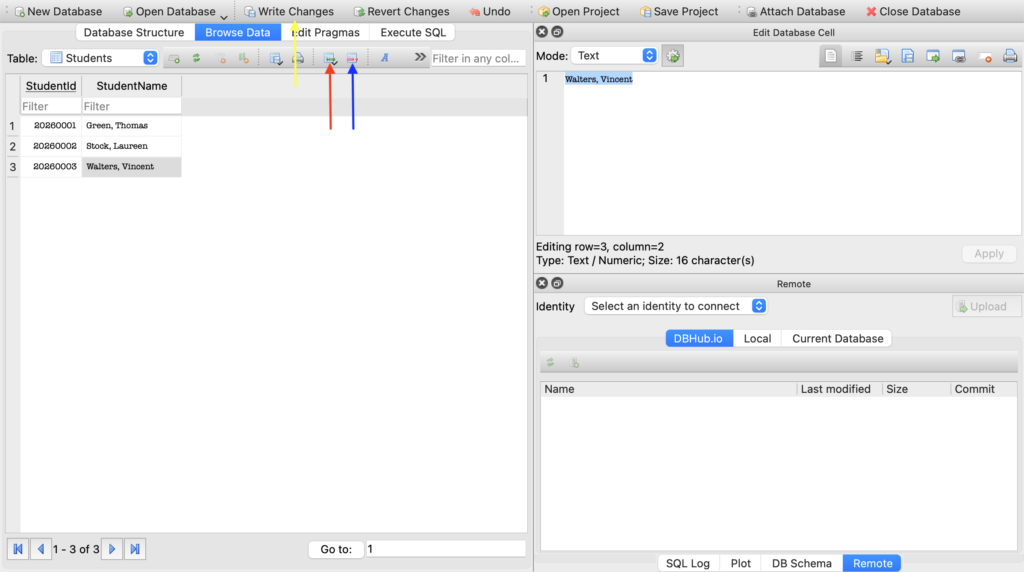
Task: Toggle auto-switch mode beside Mode dropdown
Action: pos(674,56)
